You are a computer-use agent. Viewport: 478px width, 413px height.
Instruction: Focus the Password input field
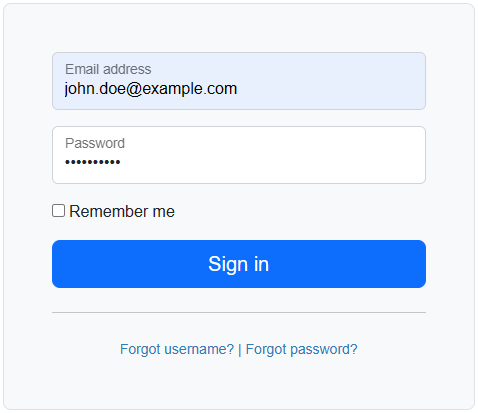(x=239, y=155)
